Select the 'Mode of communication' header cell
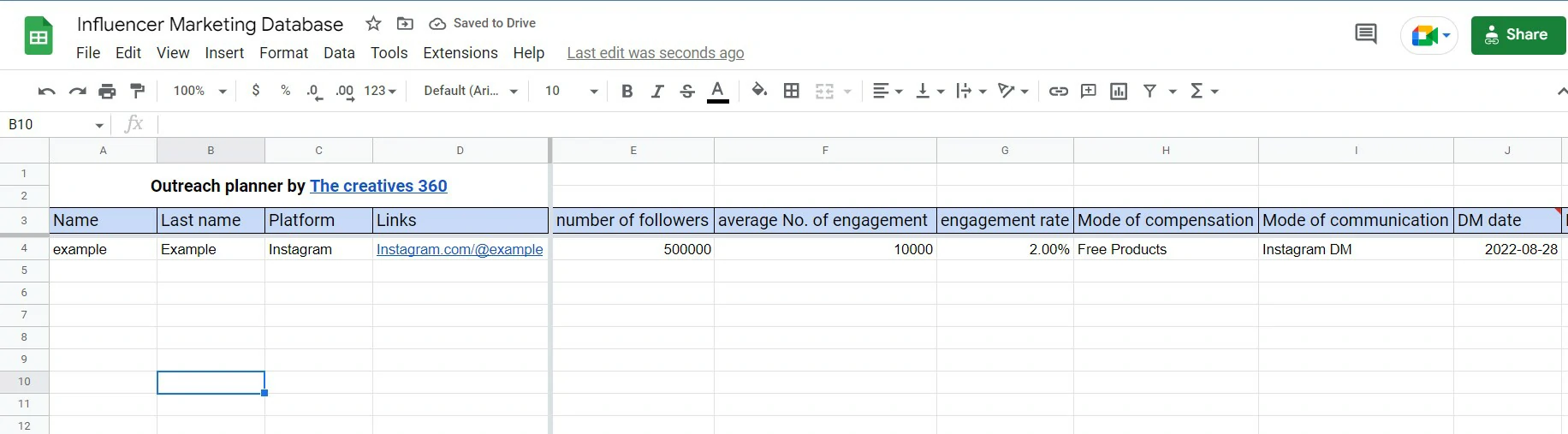Image resolution: width=1568 pixels, height=434 pixels. [x=1356, y=220]
